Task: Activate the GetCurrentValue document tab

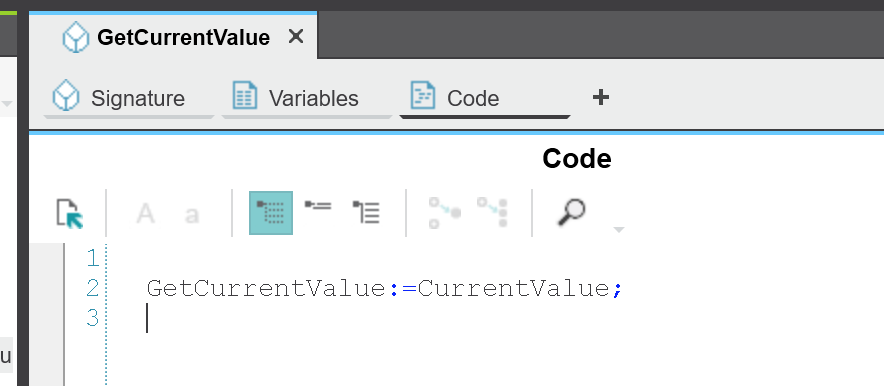Action: tap(173, 36)
